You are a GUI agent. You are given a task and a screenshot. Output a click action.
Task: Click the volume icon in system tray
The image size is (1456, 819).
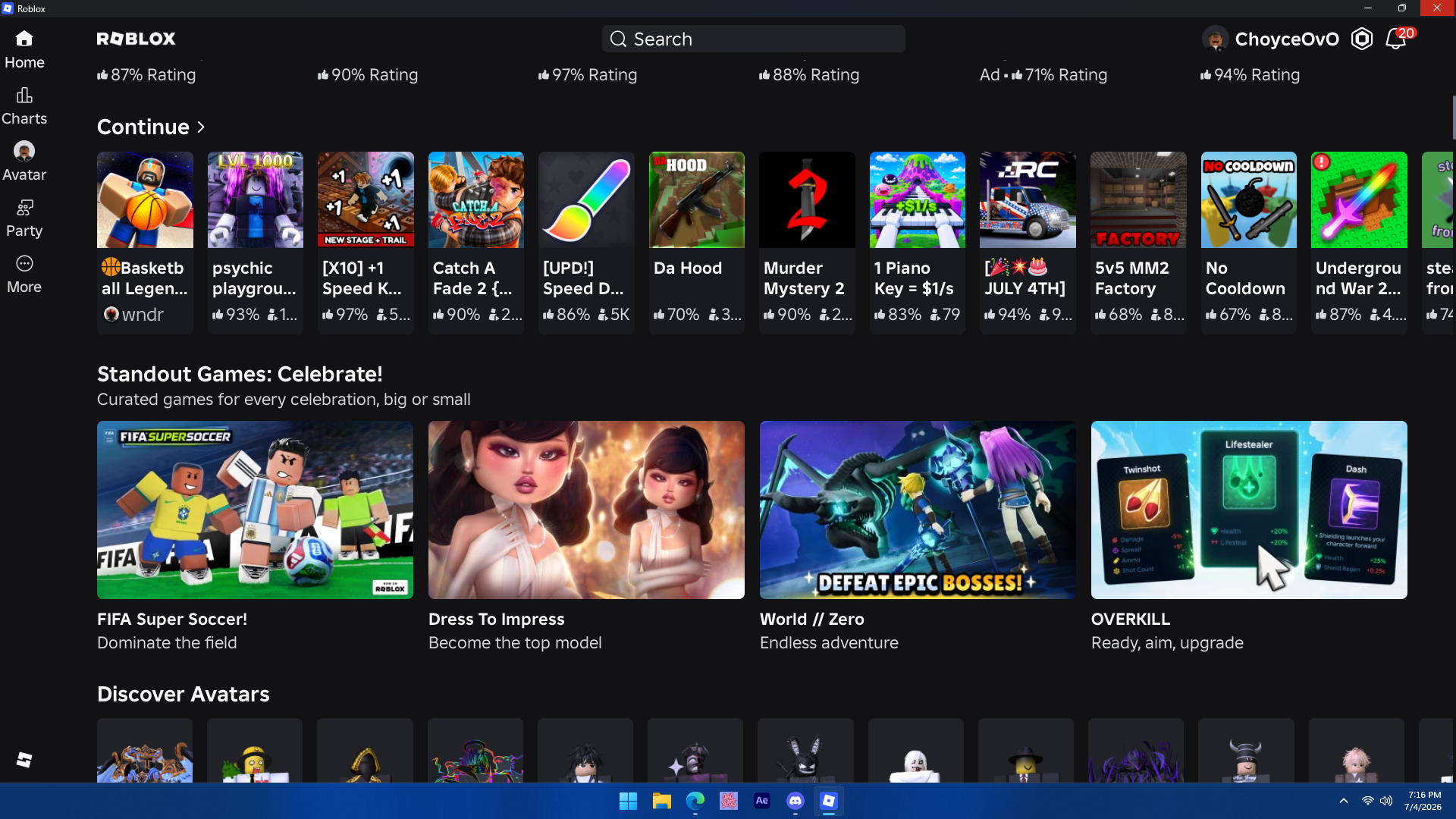1386,801
